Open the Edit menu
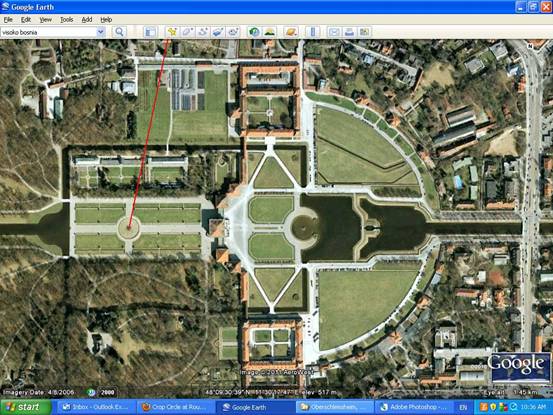Image resolution: width=553 pixels, height=415 pixels. tap(26, 20)
